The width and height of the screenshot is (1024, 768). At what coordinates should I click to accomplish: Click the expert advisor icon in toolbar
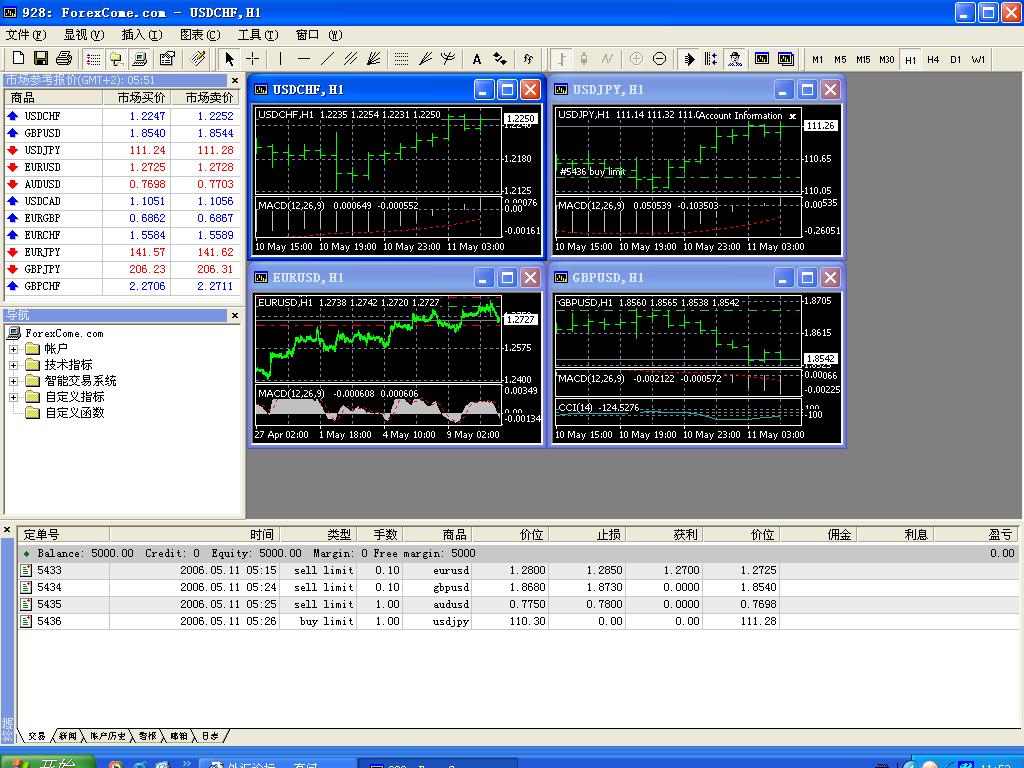(735, 59)
